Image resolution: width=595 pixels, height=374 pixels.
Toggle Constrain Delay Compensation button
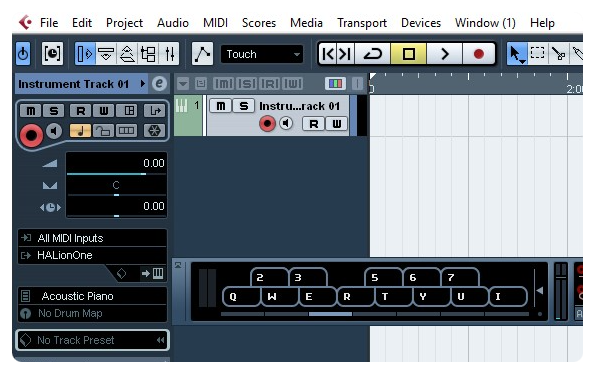pos(52,54)
